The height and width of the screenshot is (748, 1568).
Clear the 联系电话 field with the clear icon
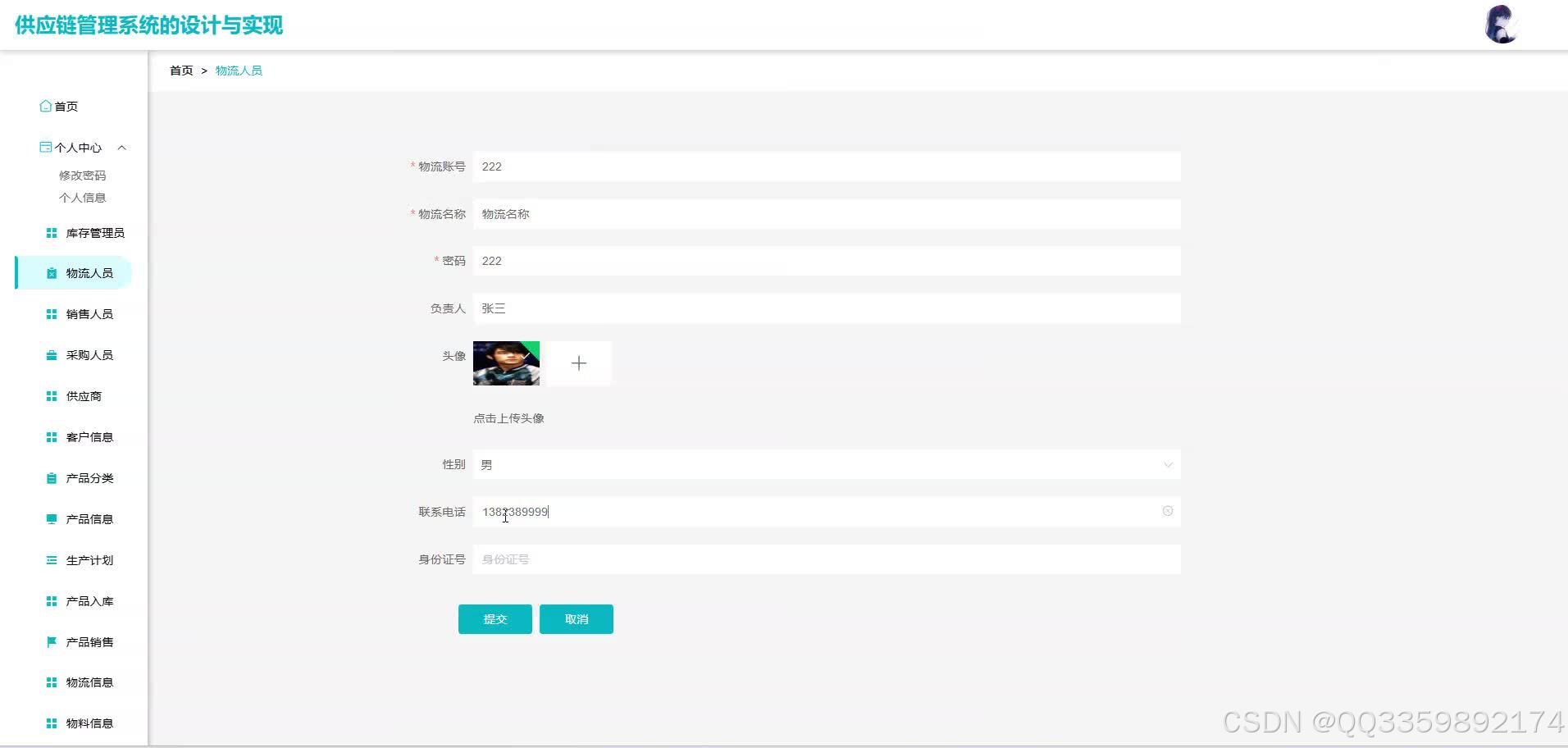point(1167,511)
